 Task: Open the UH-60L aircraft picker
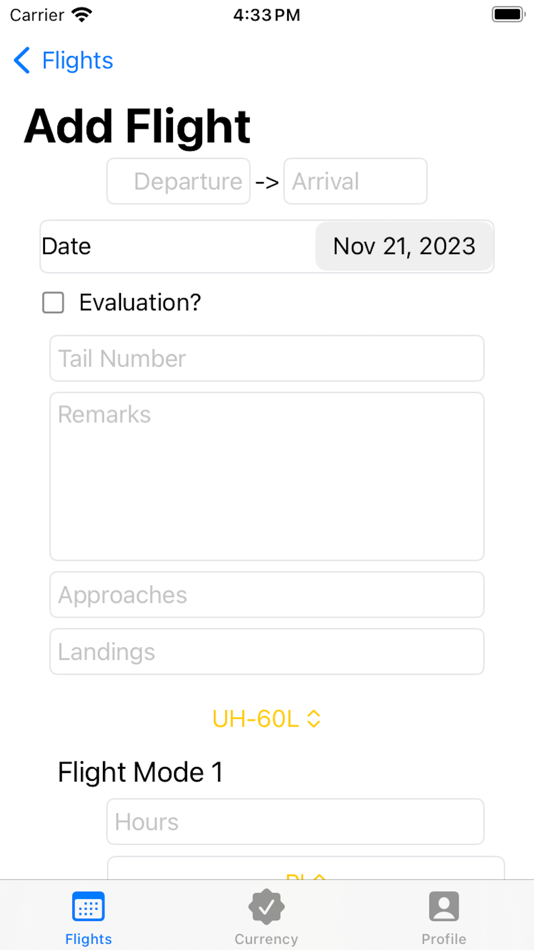[x=266, y=719]
